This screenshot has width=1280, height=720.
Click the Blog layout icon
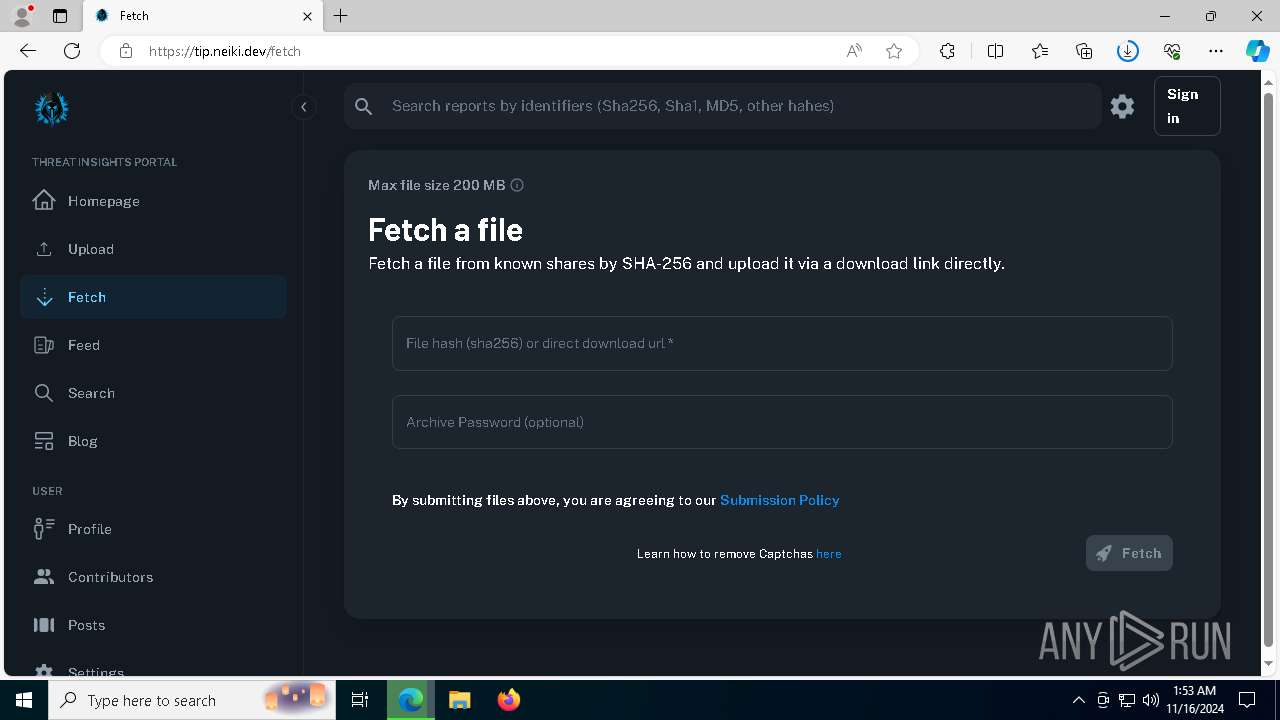(x=44, y=441)
